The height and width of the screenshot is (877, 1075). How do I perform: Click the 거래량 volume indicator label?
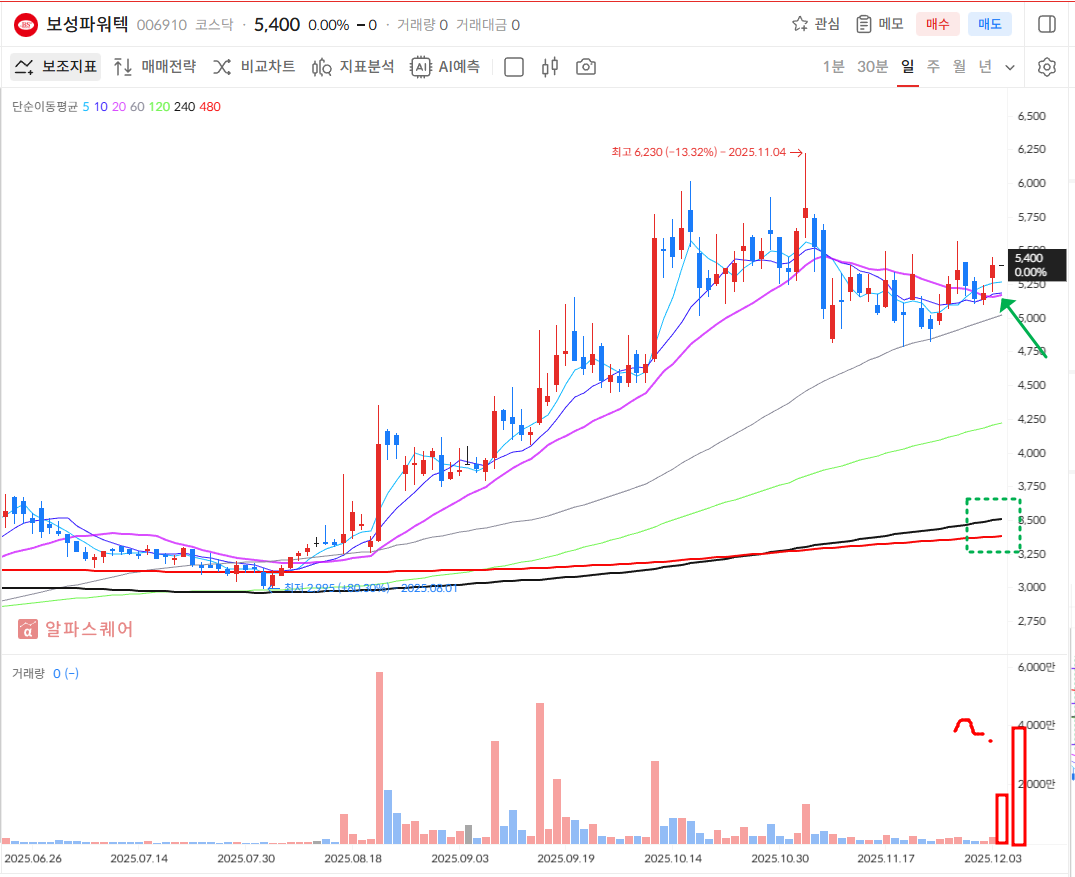coord(27,673)
